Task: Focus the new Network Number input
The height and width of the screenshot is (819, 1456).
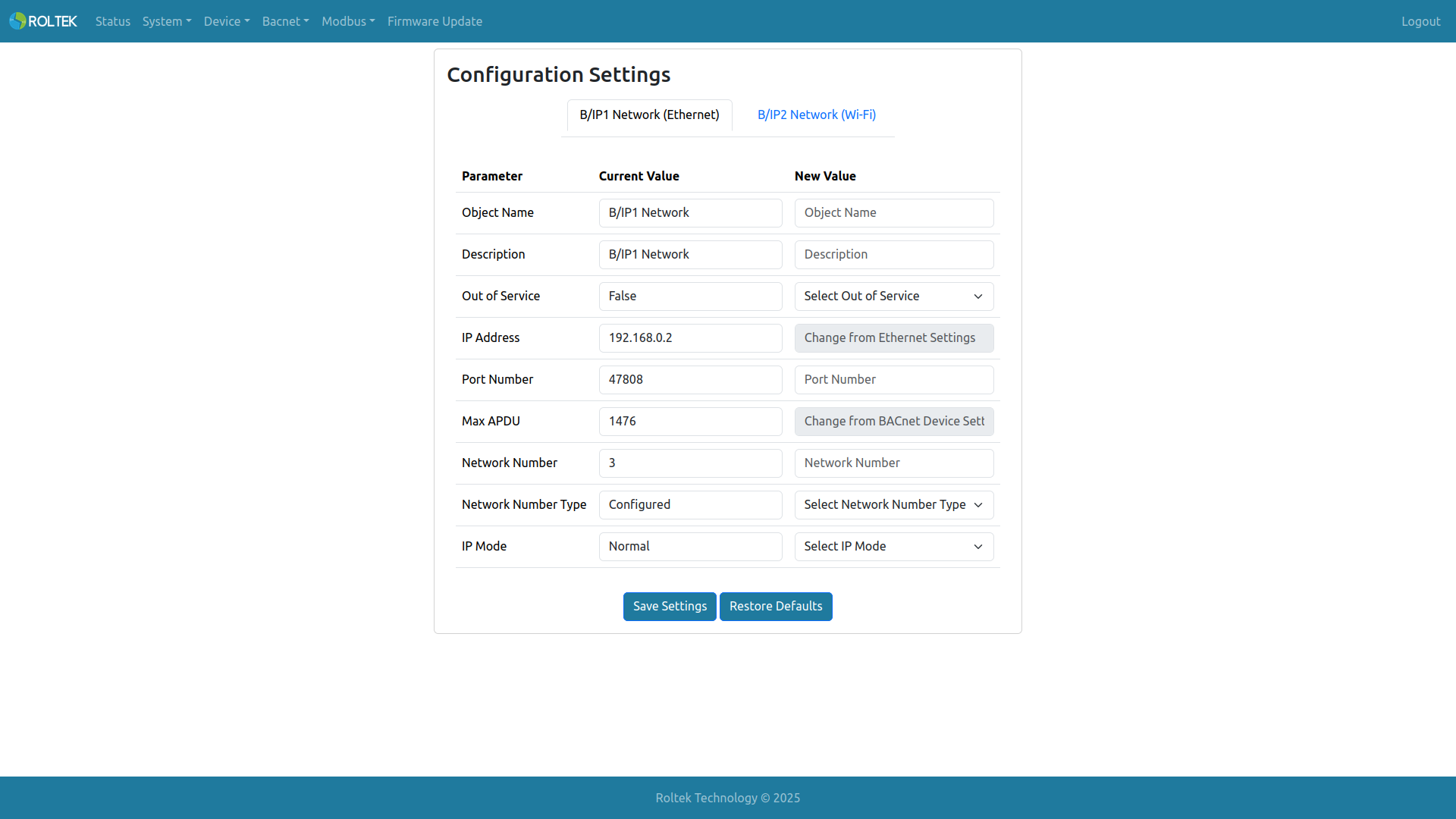Action: pyautogui.click(x=894, y=463)
